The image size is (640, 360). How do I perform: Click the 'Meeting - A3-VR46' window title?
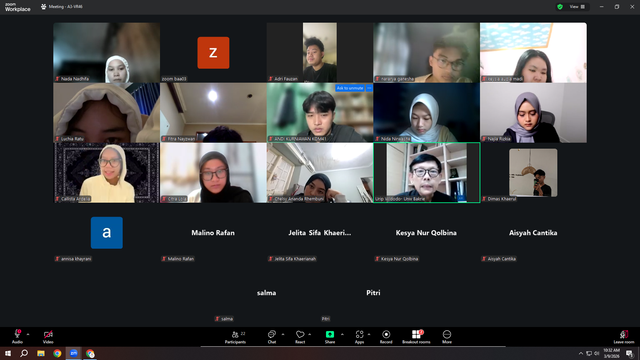[x=66, y=7]
